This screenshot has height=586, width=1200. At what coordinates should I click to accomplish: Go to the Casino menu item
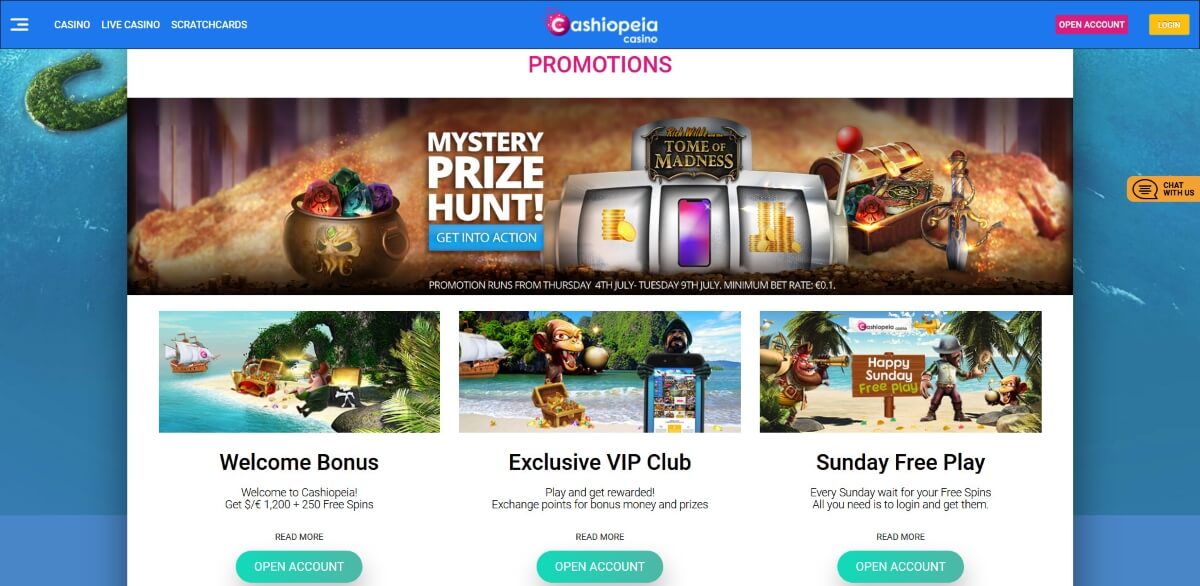pos(72,25)
